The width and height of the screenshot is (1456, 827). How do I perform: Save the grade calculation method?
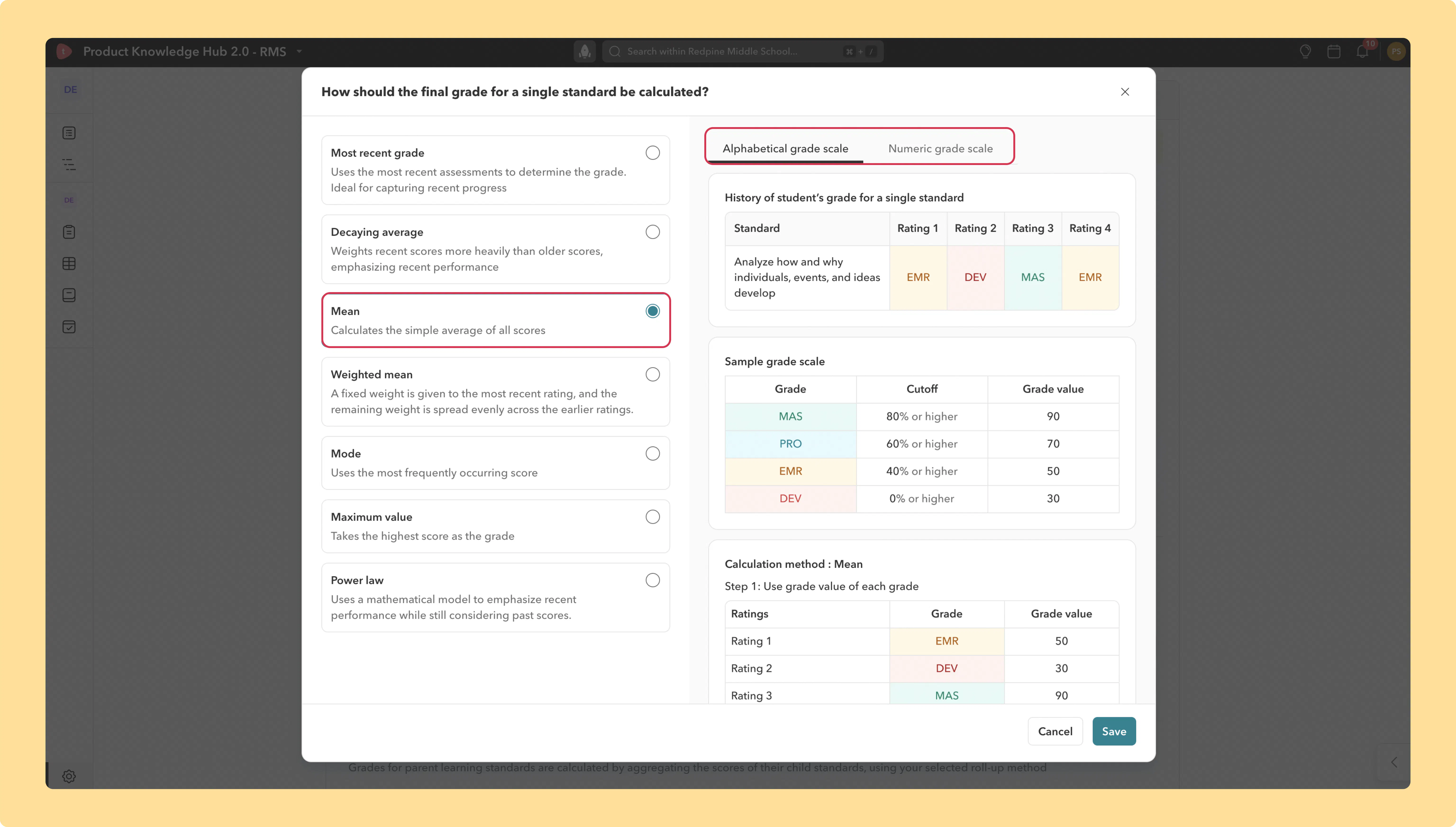(x=1114, y=732)
